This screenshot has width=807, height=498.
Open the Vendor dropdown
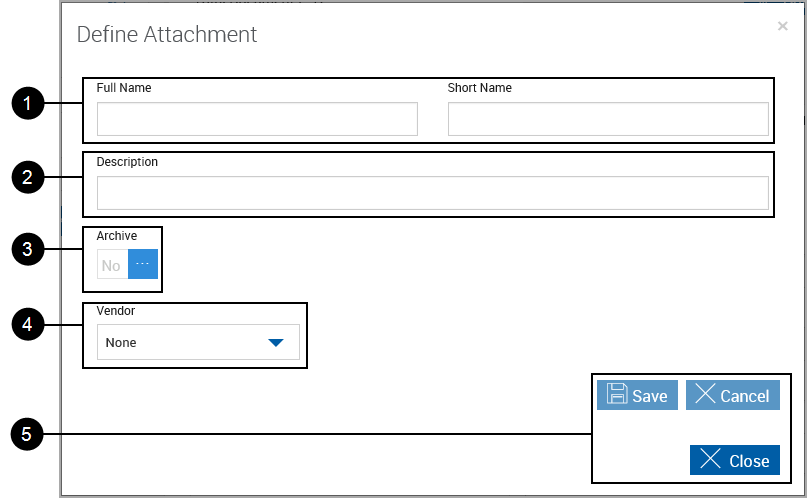click(198, 342)
